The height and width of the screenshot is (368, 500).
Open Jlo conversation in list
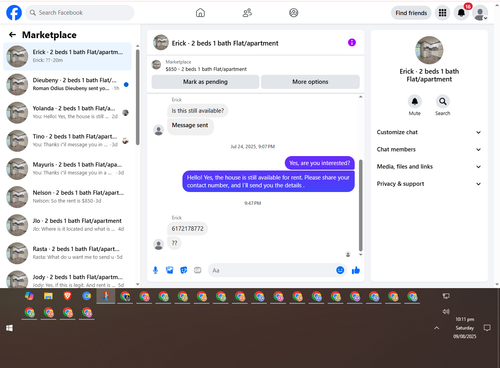[x=67, y=225]
